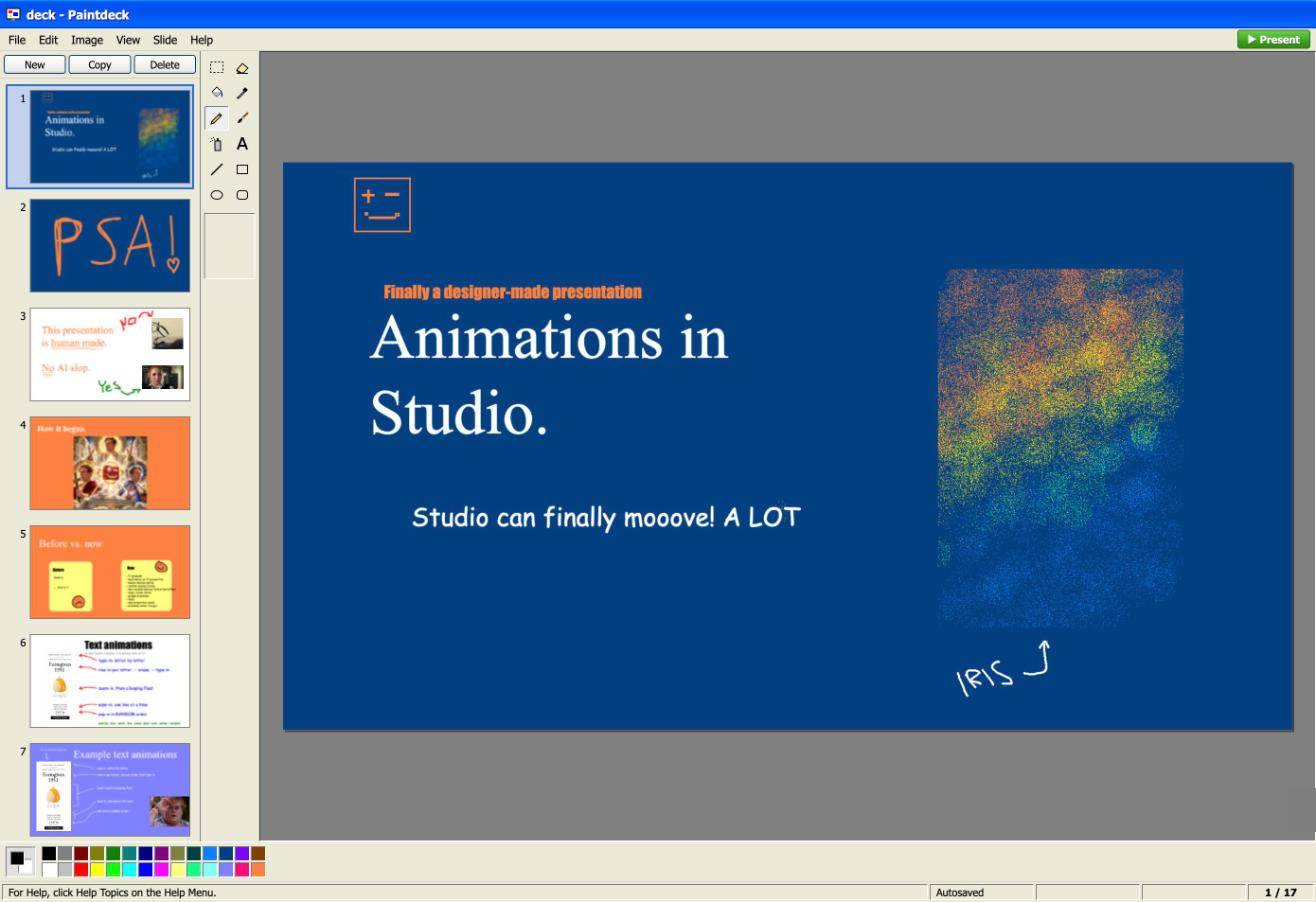
Task: Pick the white color swatch
Action: pyautogui.click(x=49, y=869)
